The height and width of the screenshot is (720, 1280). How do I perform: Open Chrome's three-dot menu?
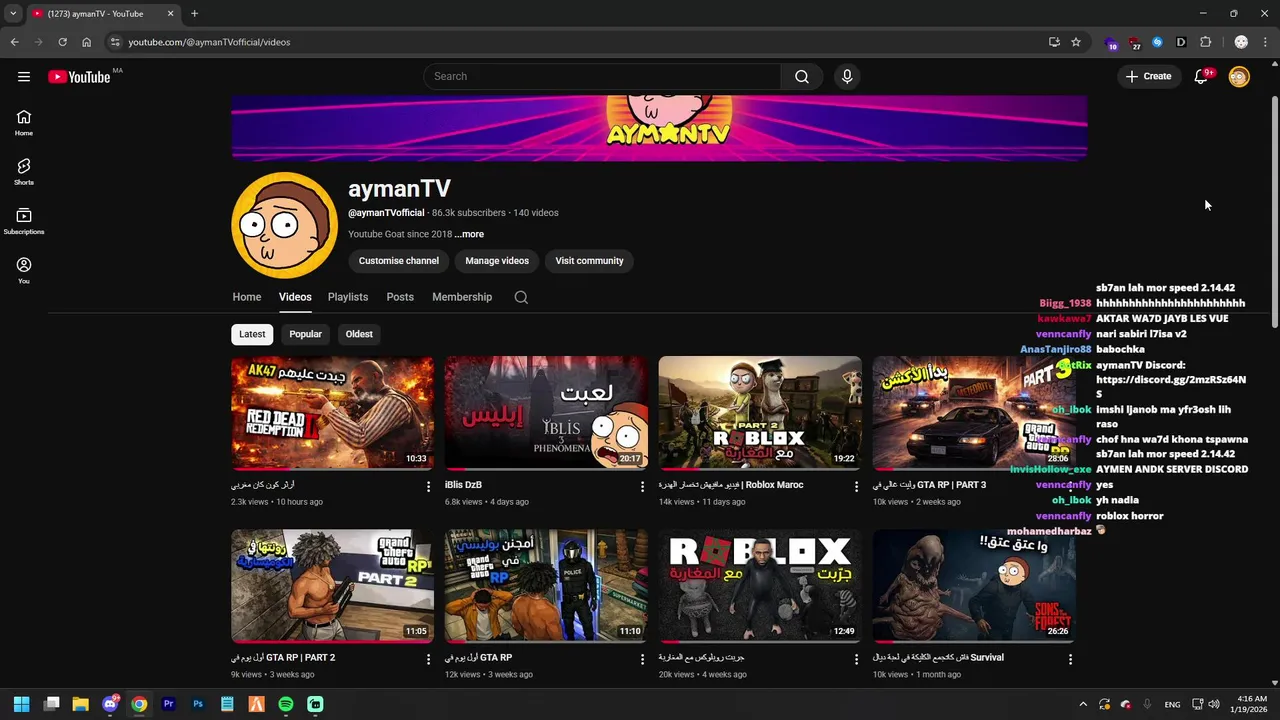point(1265,42)
